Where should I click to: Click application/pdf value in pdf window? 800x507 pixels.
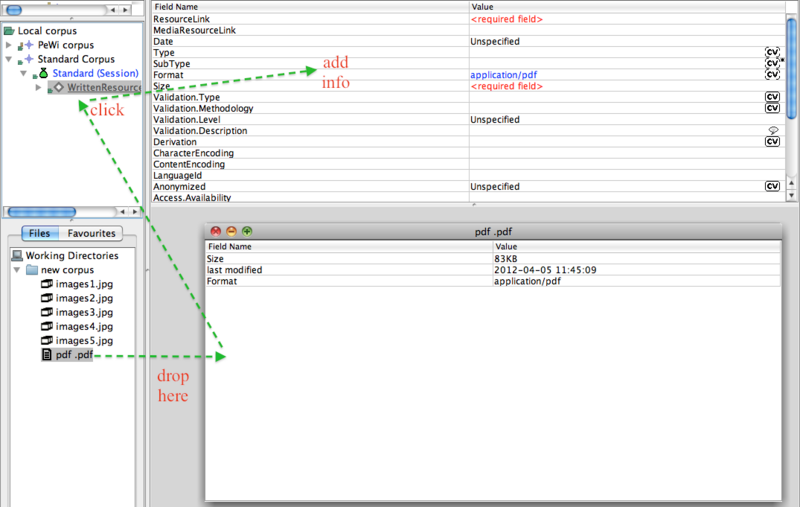pyautogui.click(x=527, y=281)
